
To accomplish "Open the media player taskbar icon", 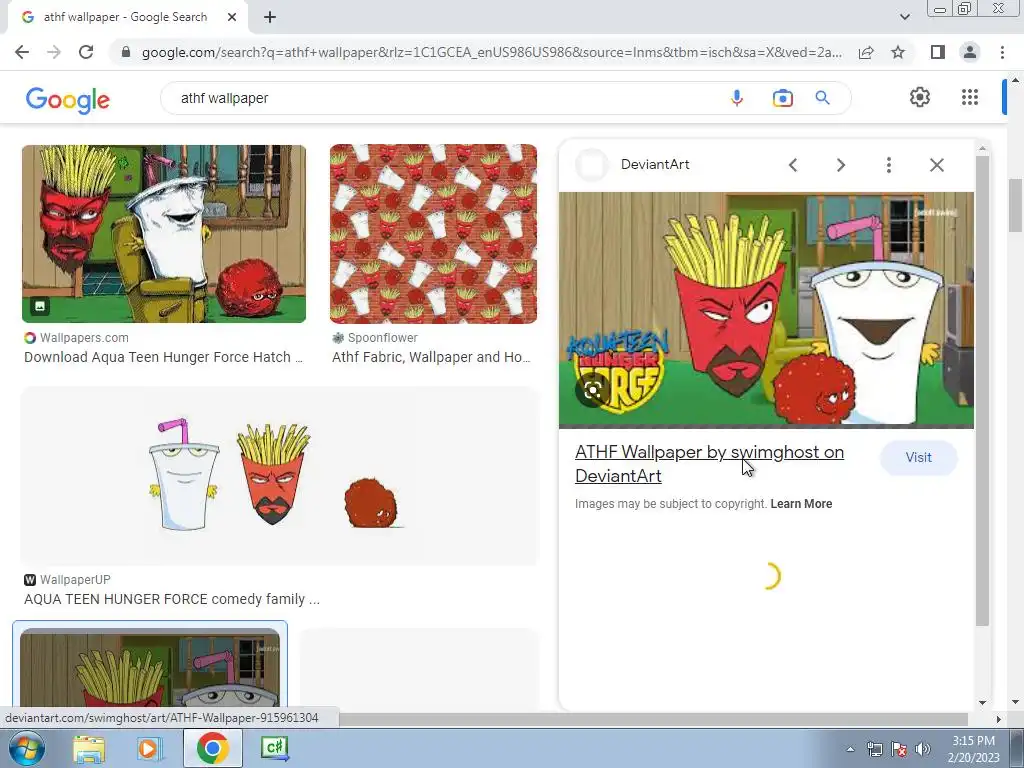I will click(149, 748).
